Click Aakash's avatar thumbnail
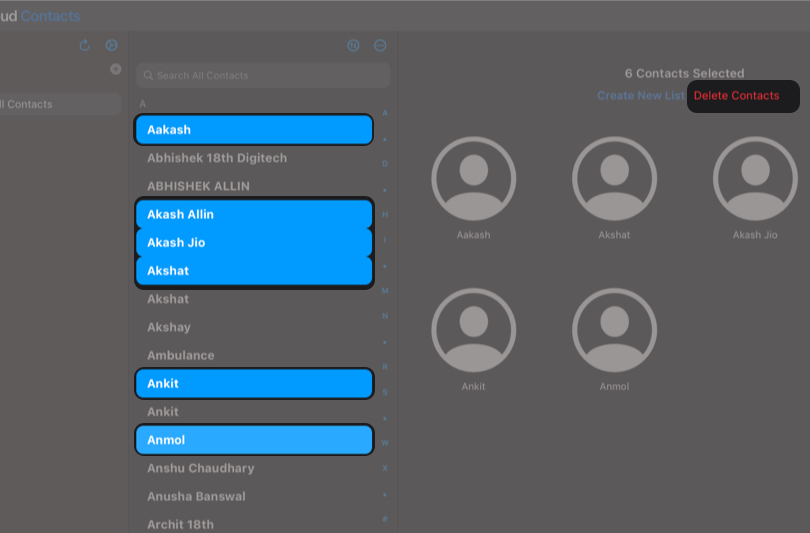 pyautogui.click(x=474, y=179)
